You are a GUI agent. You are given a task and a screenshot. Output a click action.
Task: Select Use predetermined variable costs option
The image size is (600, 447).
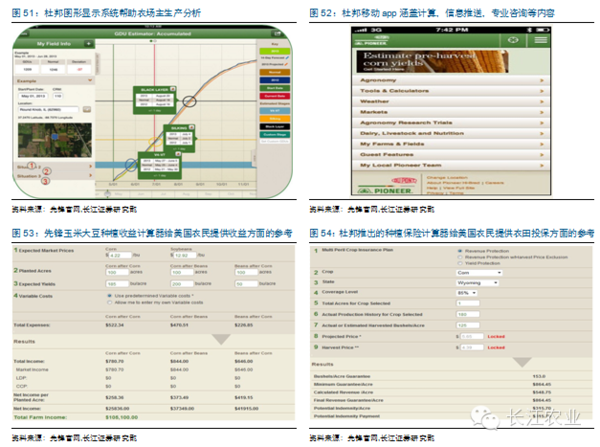click(x=107, y=295)
